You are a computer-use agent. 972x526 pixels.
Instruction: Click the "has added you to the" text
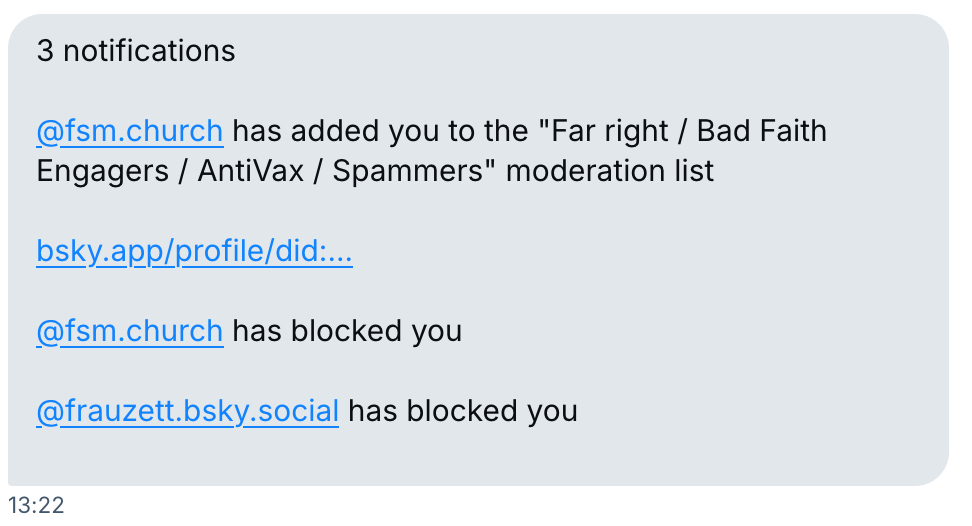click(388, 131)
